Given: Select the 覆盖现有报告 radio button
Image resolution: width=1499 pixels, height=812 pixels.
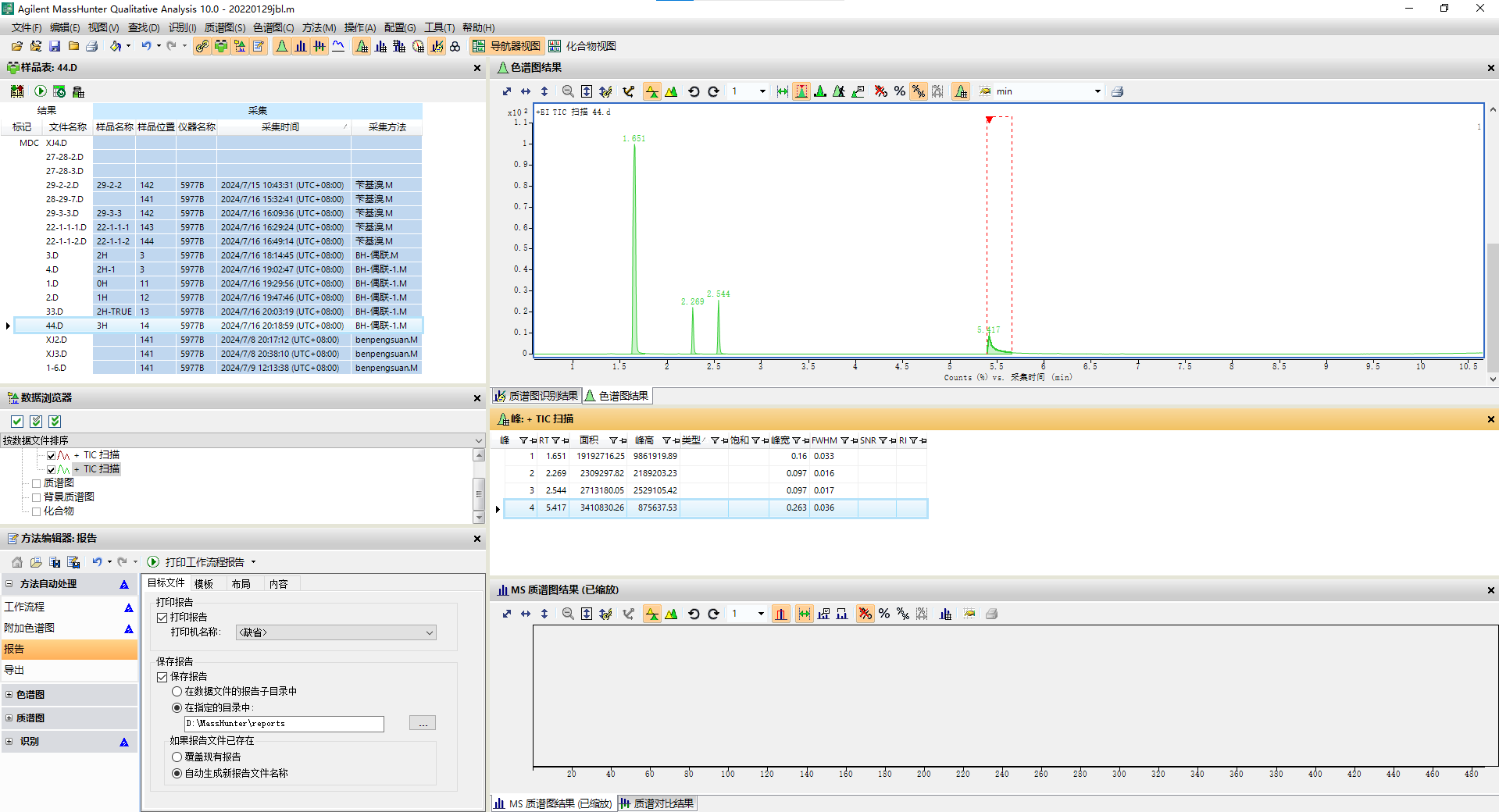Looking at the screenshot, I should coord(177,757).
